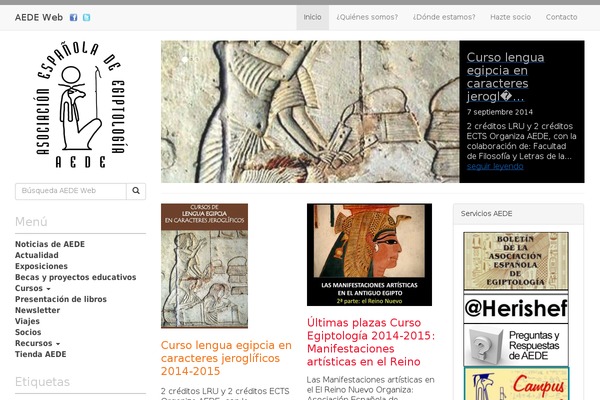Open Becas y proyectos educativos
The image size is (600, 400).
(x=75, y=277)
